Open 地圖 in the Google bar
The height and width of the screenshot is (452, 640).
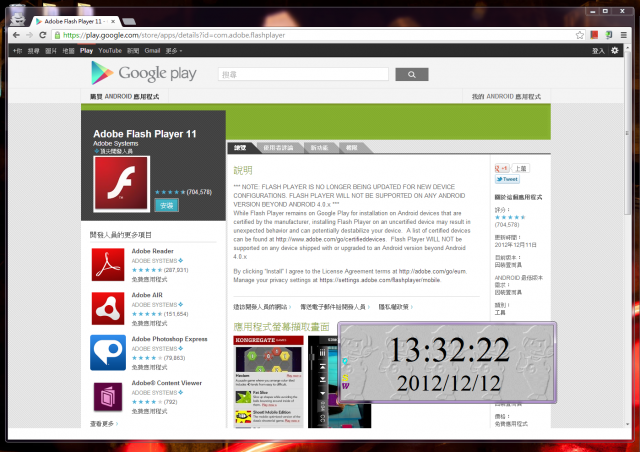click(68, 51)
